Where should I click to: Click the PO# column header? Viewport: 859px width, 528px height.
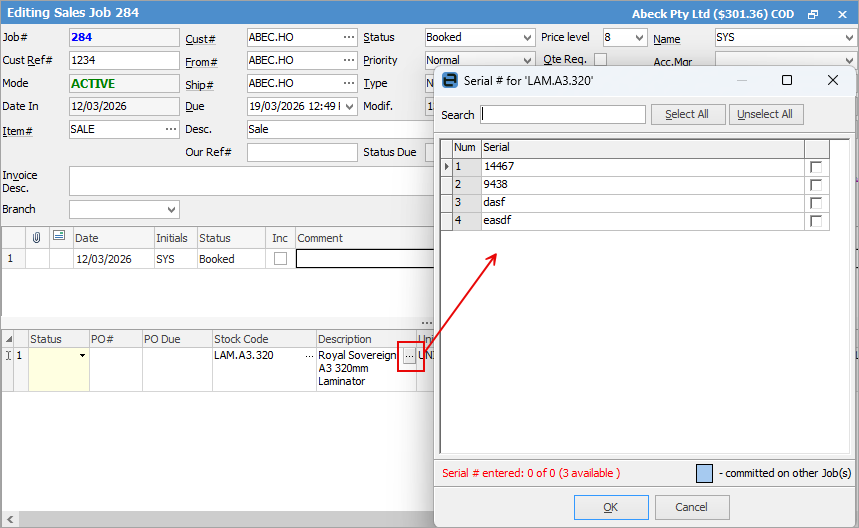(x=116, y=339)
